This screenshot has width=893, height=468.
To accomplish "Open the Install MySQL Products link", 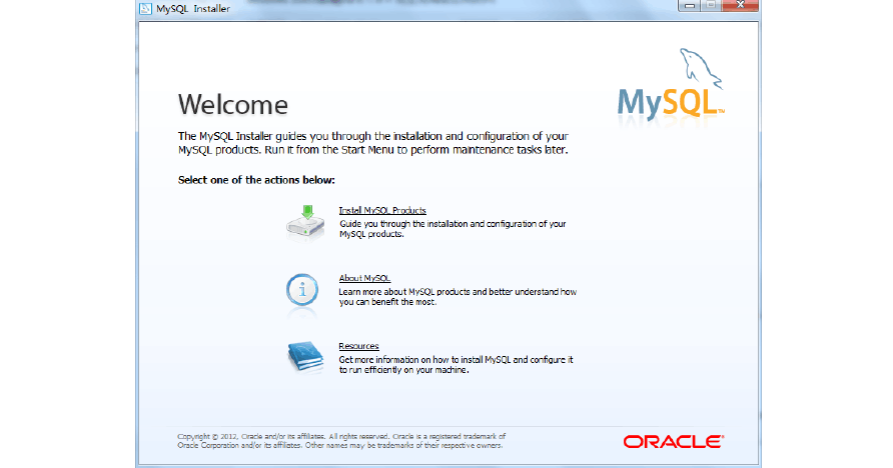I will (x=382, y=210).
